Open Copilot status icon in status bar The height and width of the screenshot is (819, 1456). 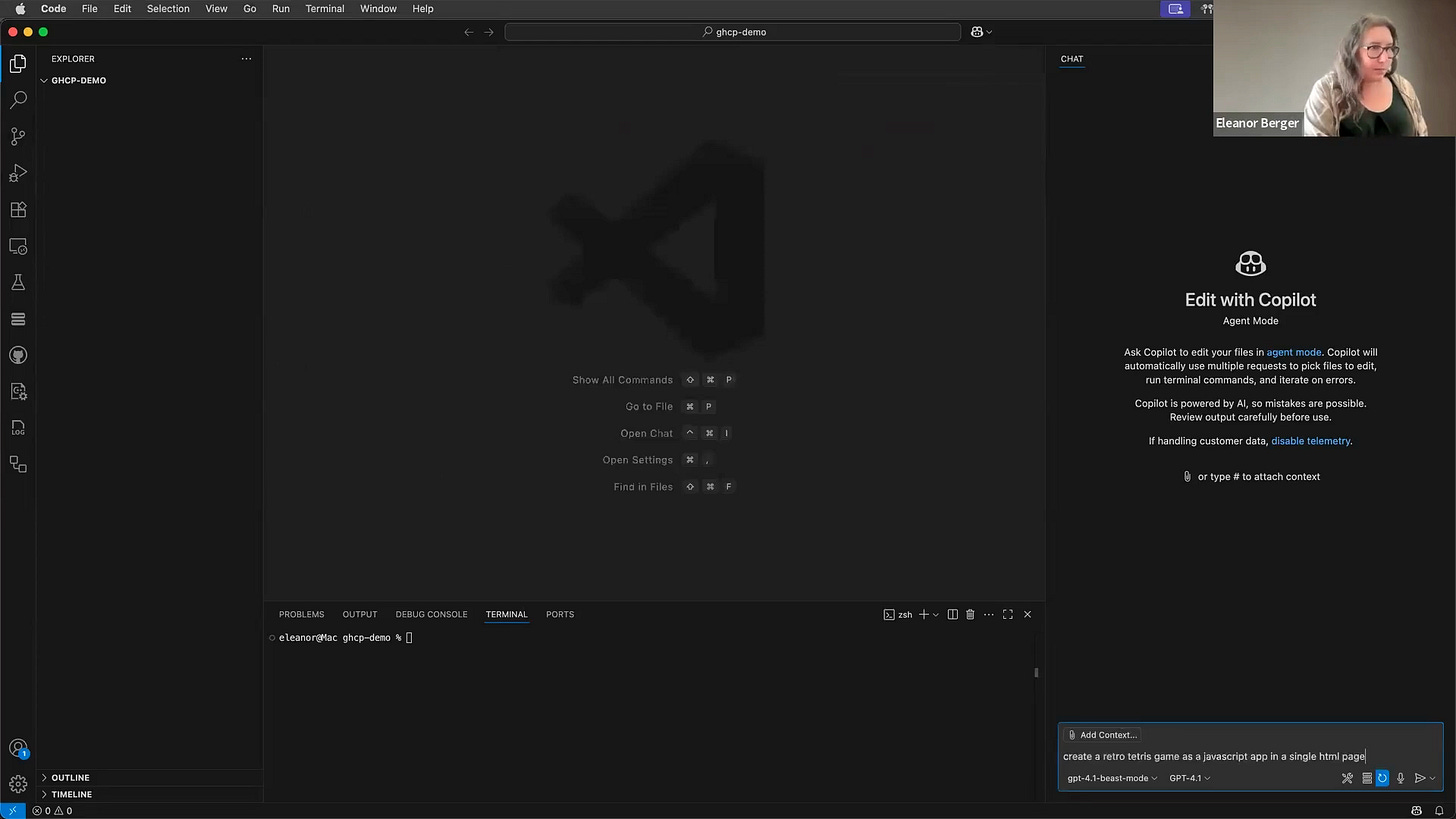tap(1416, 811)
